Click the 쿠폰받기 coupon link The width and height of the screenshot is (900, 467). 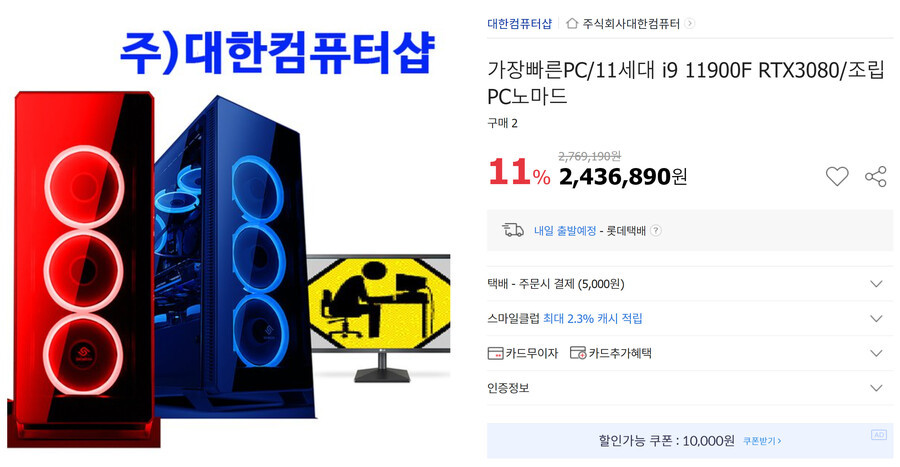click(762, 441)
